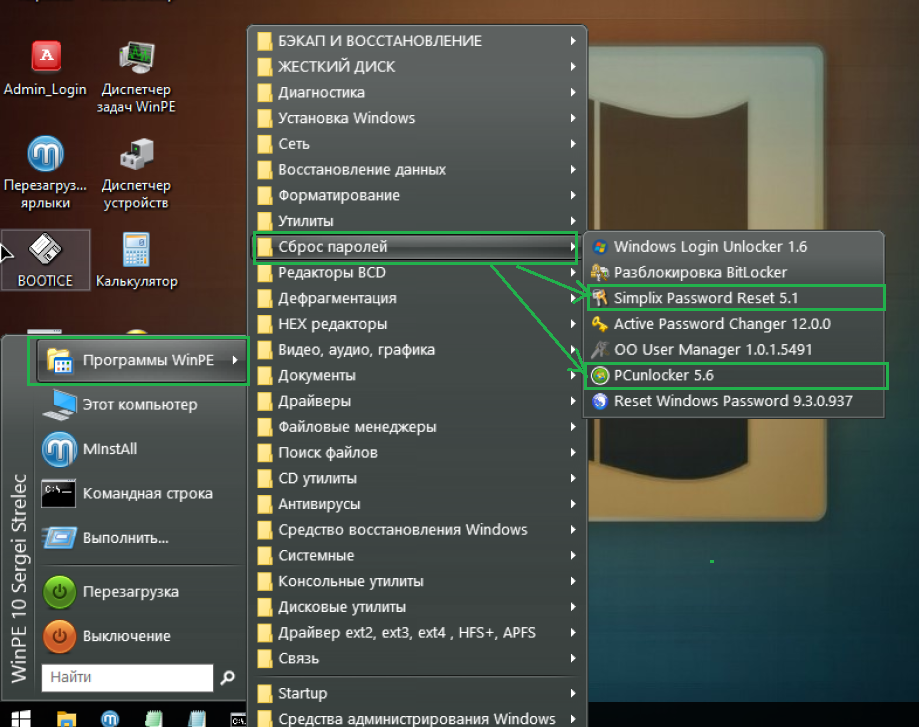Image resolution: width=919 pixels, height=727 pixels.
Task: Open the Восстановление данных folder
Action: 417,170
